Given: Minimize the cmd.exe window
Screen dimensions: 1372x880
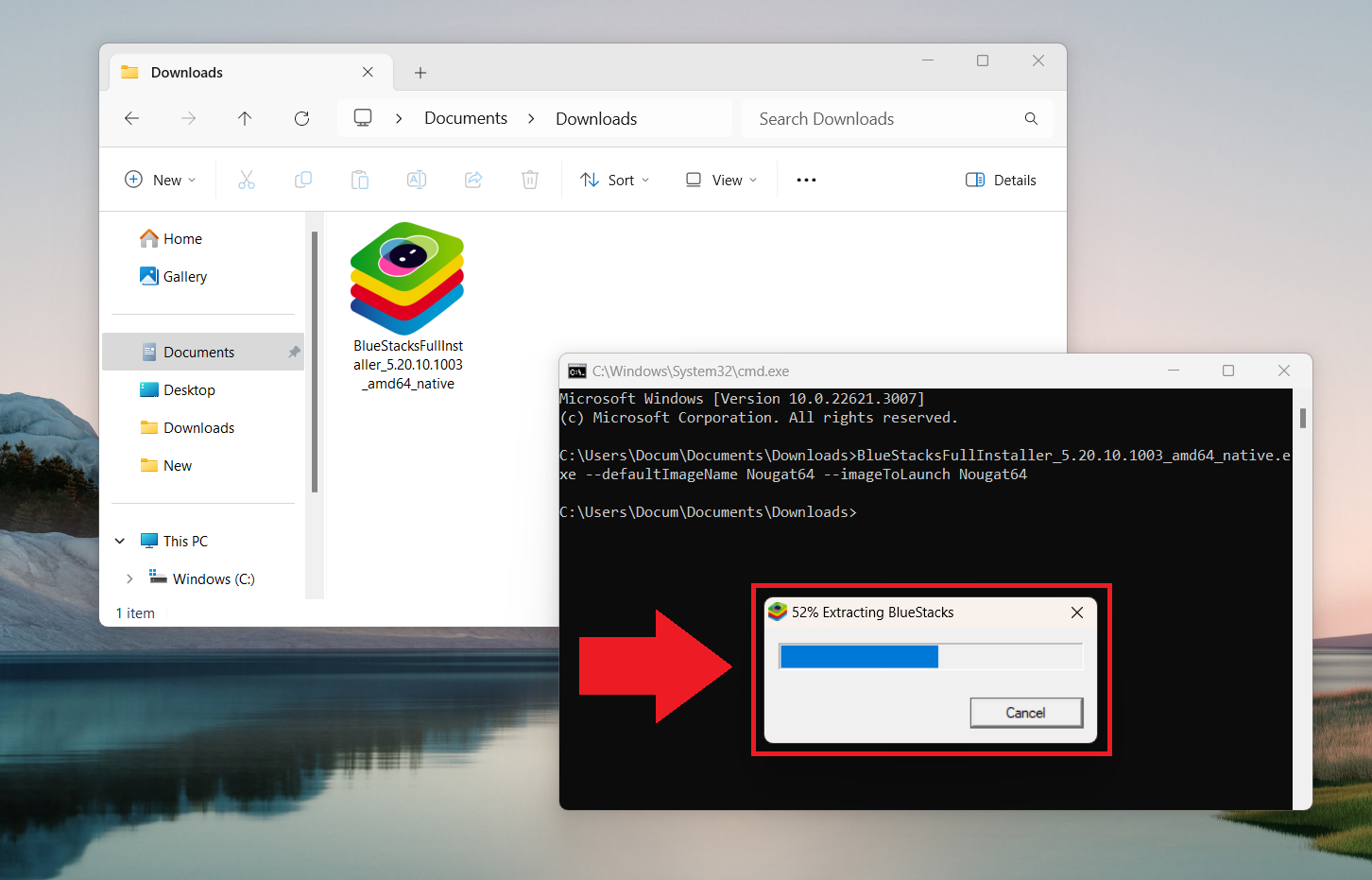Looking at the screenshot, I should (x=1174, y=371).
